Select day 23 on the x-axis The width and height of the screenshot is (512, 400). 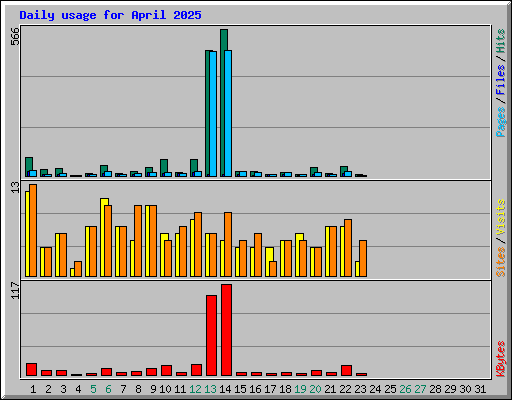[x=360, y=389]
